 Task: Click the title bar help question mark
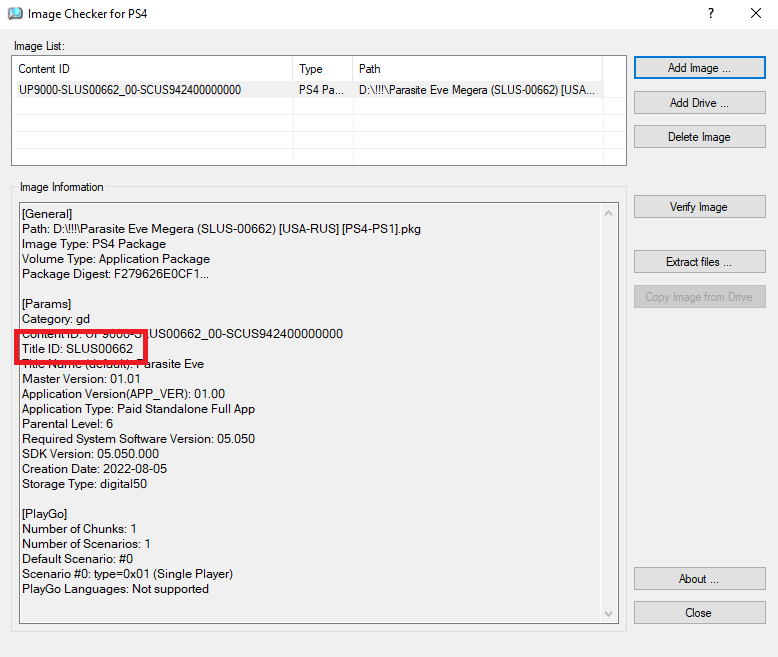coord(711,13)
